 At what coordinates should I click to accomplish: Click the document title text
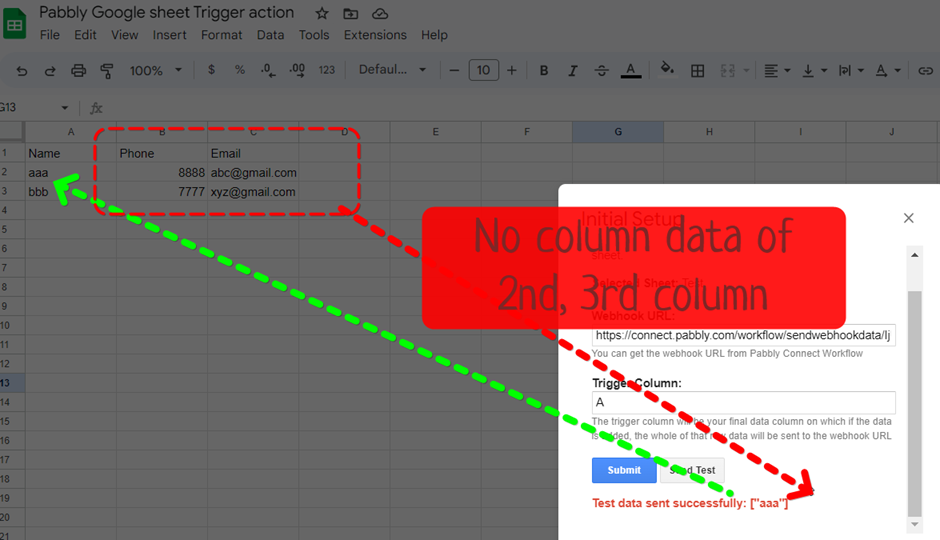(x=167, y=13)
